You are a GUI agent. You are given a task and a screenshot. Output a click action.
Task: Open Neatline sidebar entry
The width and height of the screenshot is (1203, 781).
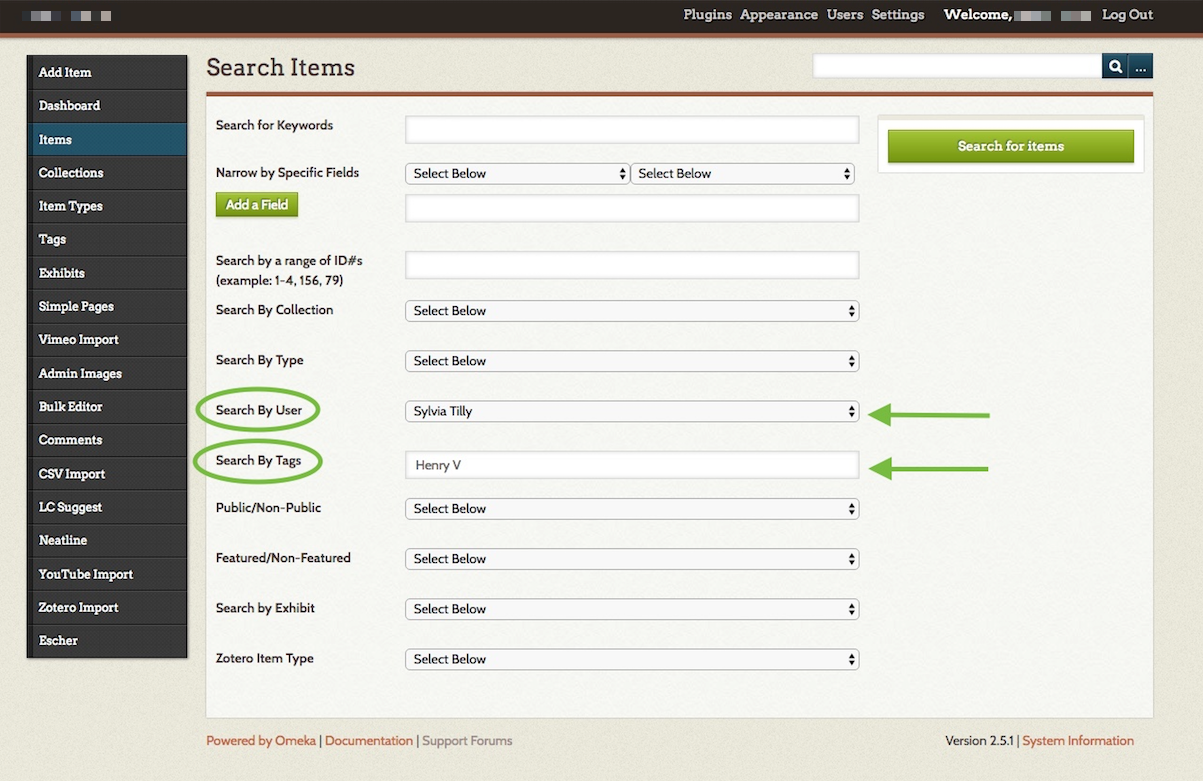coord(107,540)
